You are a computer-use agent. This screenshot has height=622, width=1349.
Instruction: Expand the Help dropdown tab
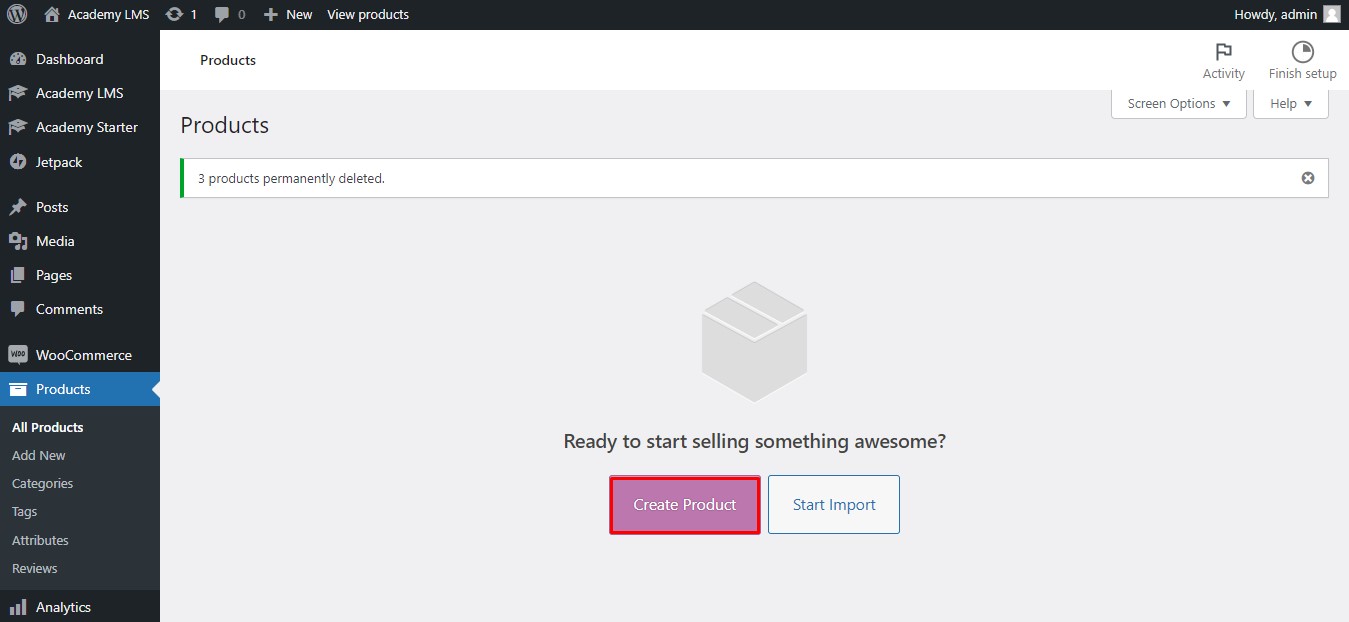(1291, 104)
